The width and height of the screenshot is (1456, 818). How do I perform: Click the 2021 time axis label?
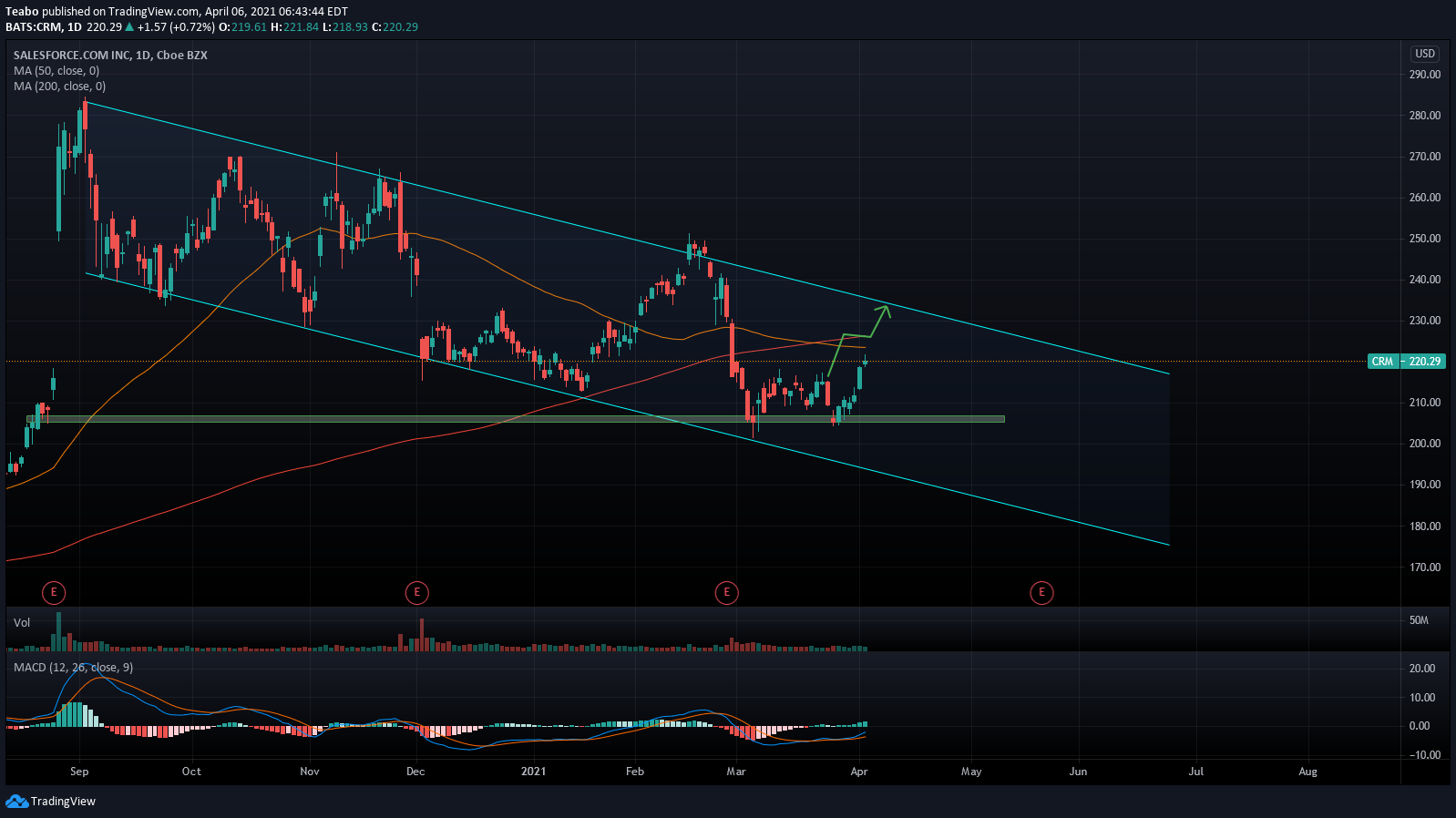[533, 772]
